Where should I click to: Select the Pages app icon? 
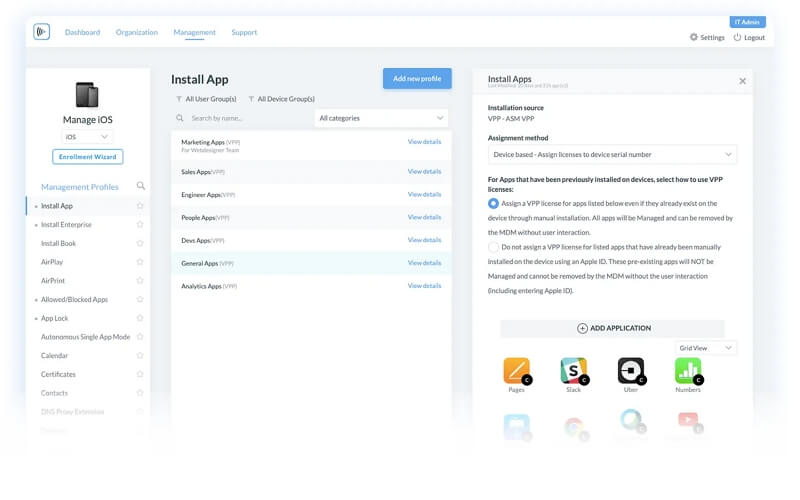[x=516, y=370]
